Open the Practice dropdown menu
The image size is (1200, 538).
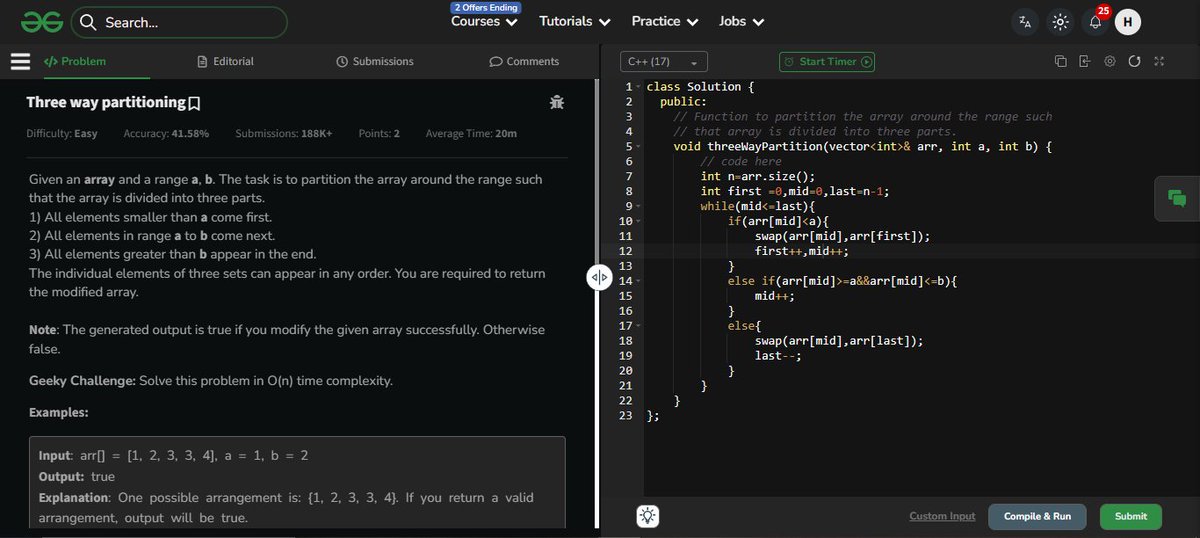(665, 21)
